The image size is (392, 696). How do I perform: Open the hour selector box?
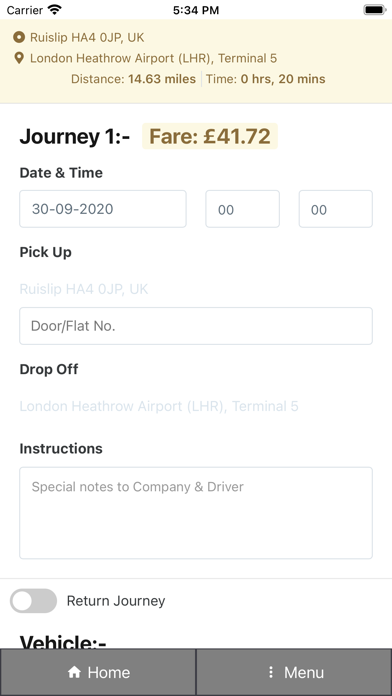(x=242, y=209)
